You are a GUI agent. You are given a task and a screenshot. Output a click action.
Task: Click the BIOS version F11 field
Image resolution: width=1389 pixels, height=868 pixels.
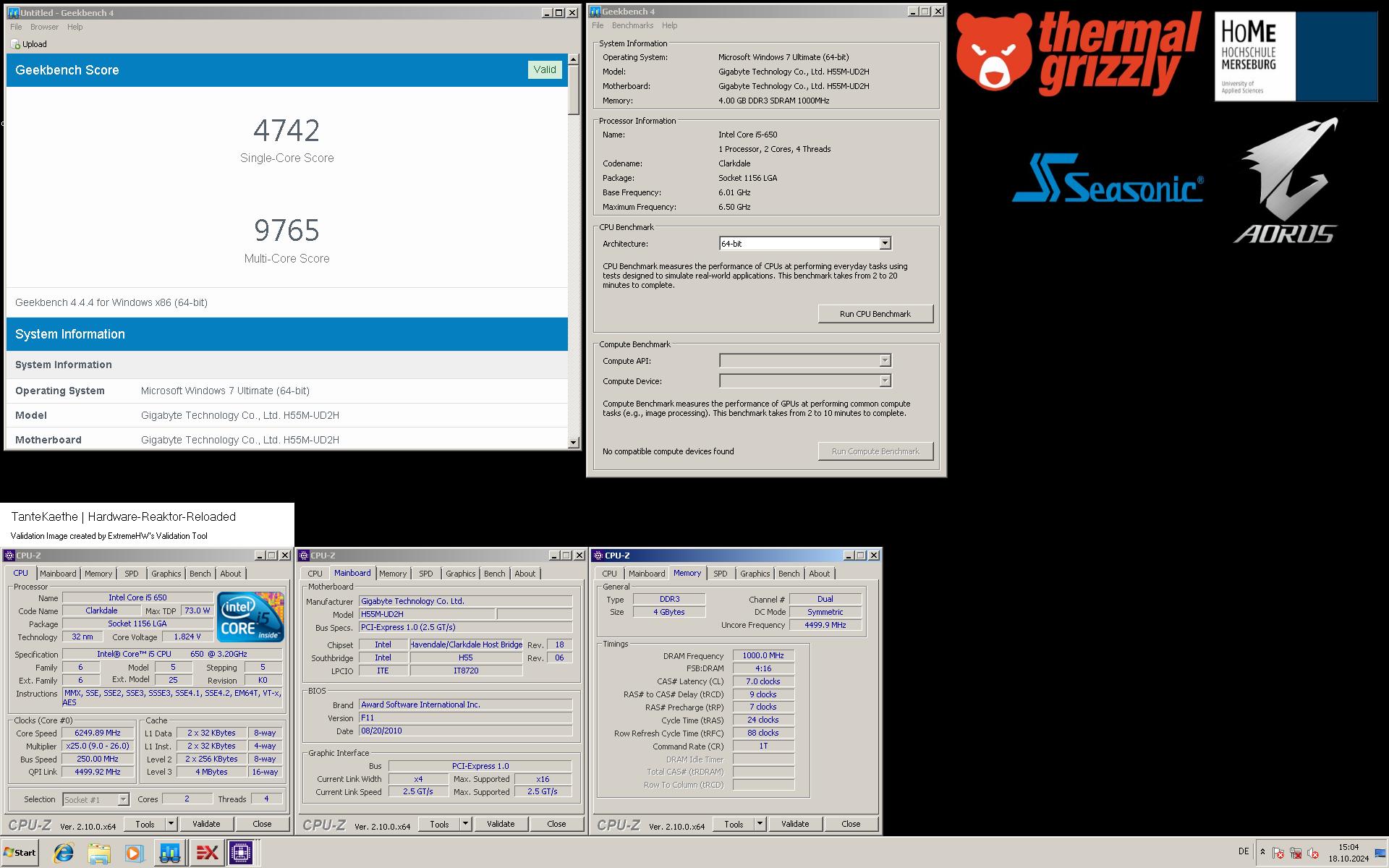pos(465,718)
